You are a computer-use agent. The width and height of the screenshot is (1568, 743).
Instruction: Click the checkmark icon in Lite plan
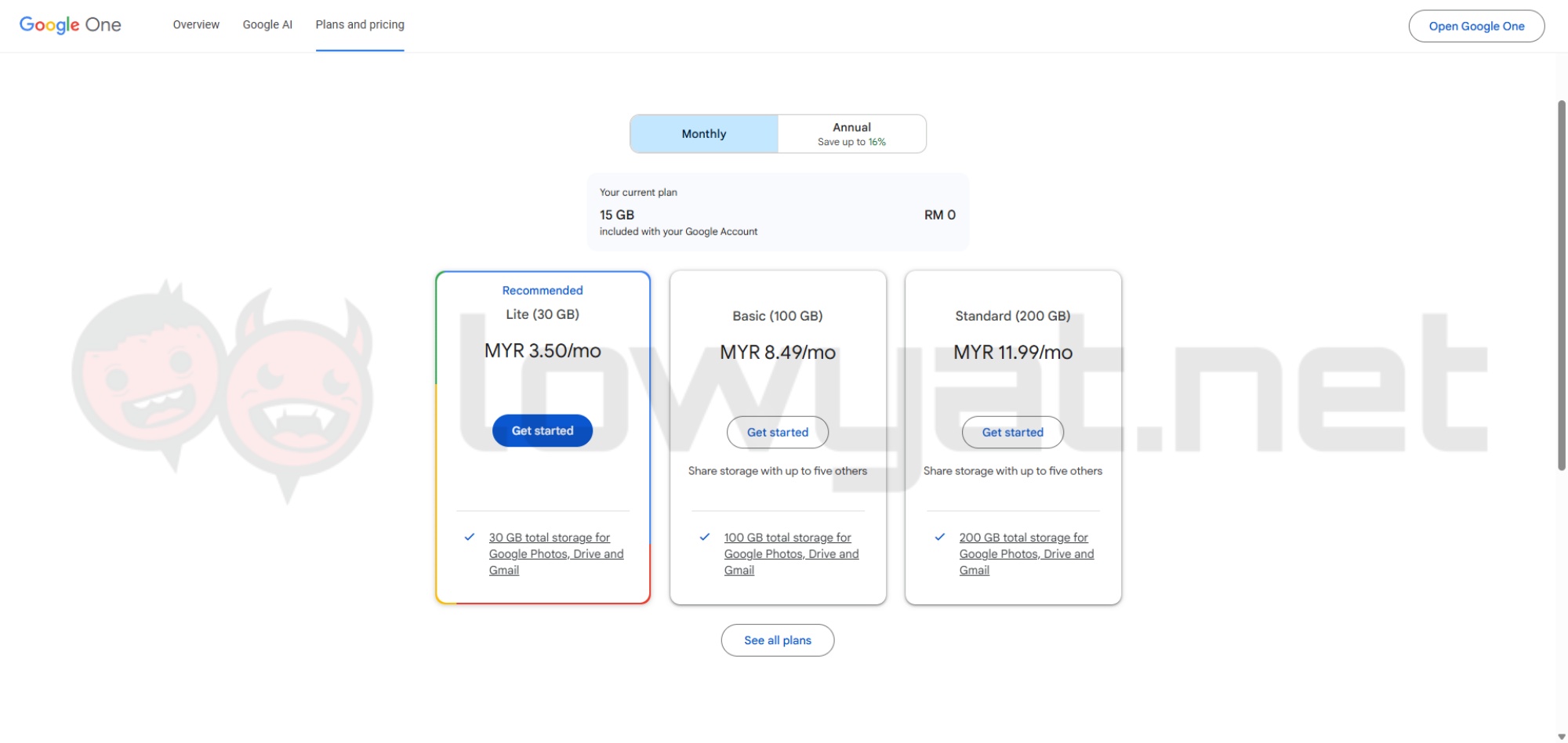coord(470,537)
